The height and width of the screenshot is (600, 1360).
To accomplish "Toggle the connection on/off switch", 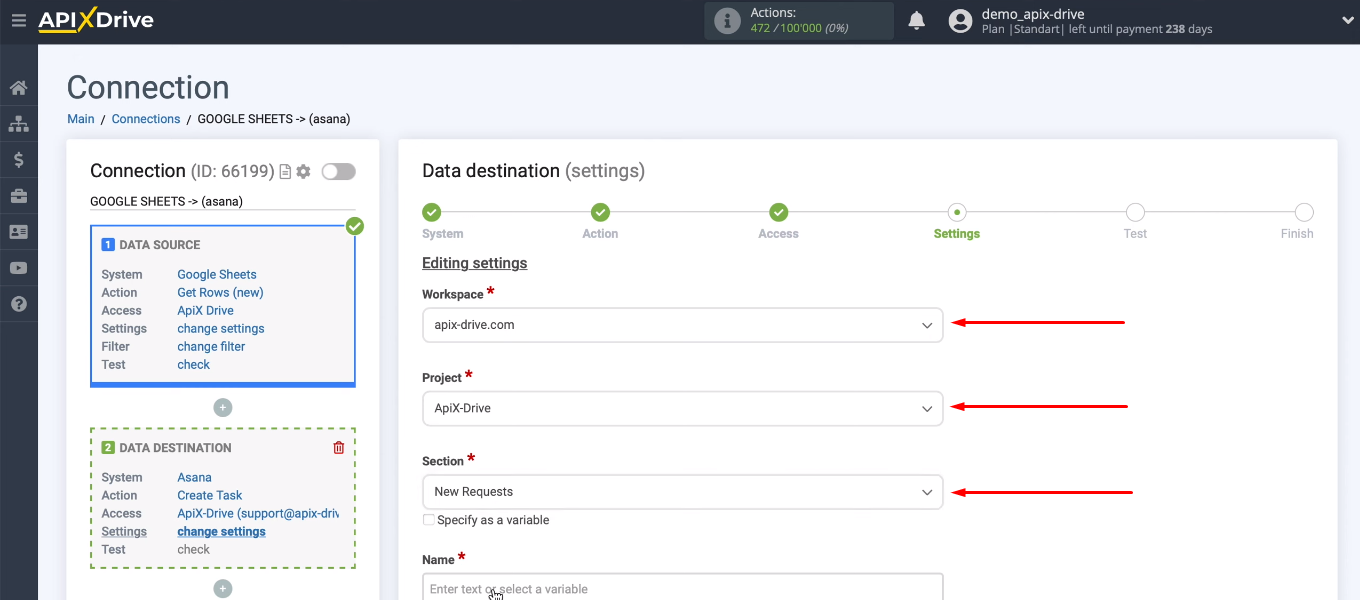I will 338,172.
